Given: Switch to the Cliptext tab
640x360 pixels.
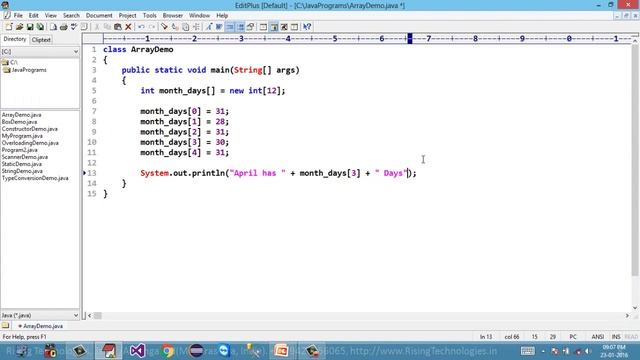Looking at the screenshot, I should point(41,40).
